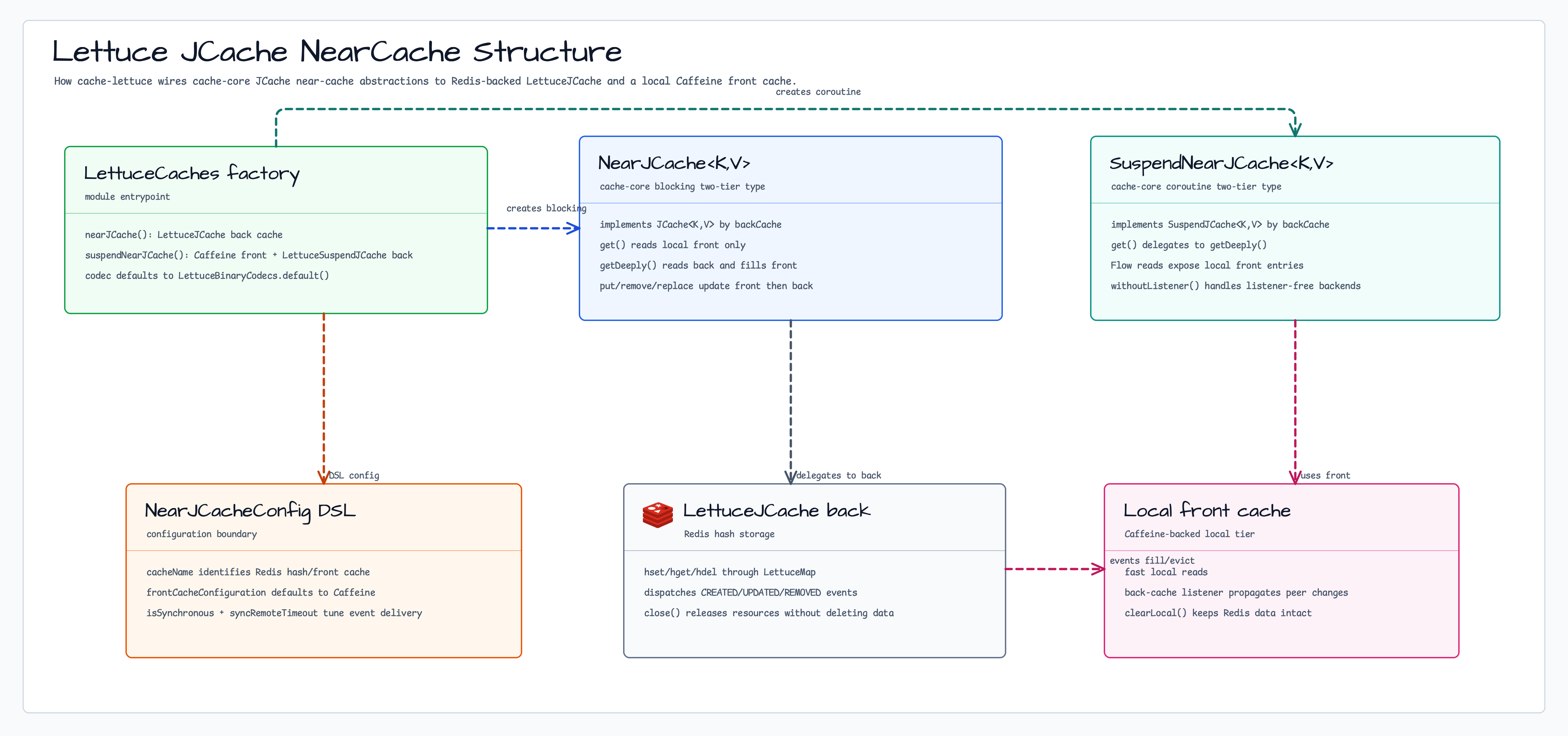Click the 'suspendNearJCache(): Caffeine front' line
The image size is (1568, 736).
coord(249,256)
